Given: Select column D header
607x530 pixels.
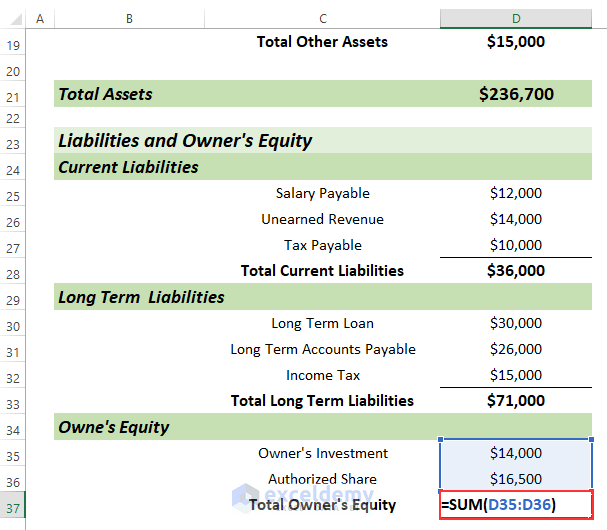Looking at the screenshot, I should [516, 18].
